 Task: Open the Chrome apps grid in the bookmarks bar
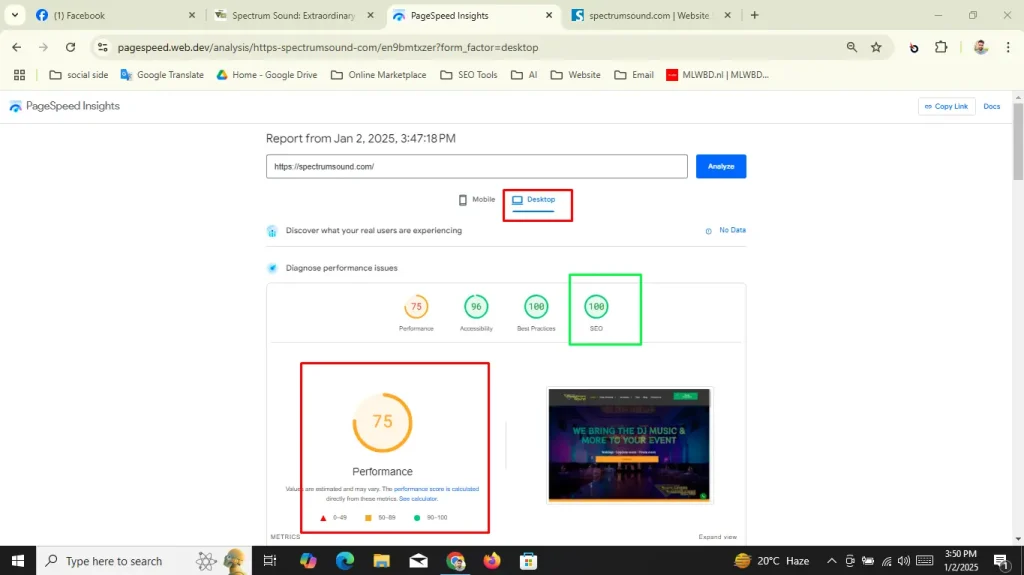(19, 75)
